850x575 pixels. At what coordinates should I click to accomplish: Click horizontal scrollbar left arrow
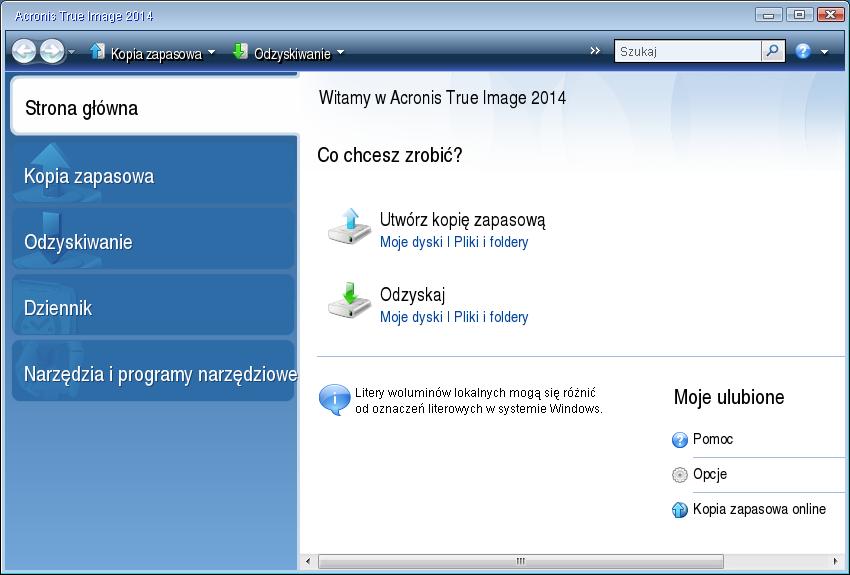[x=308, y=561]
